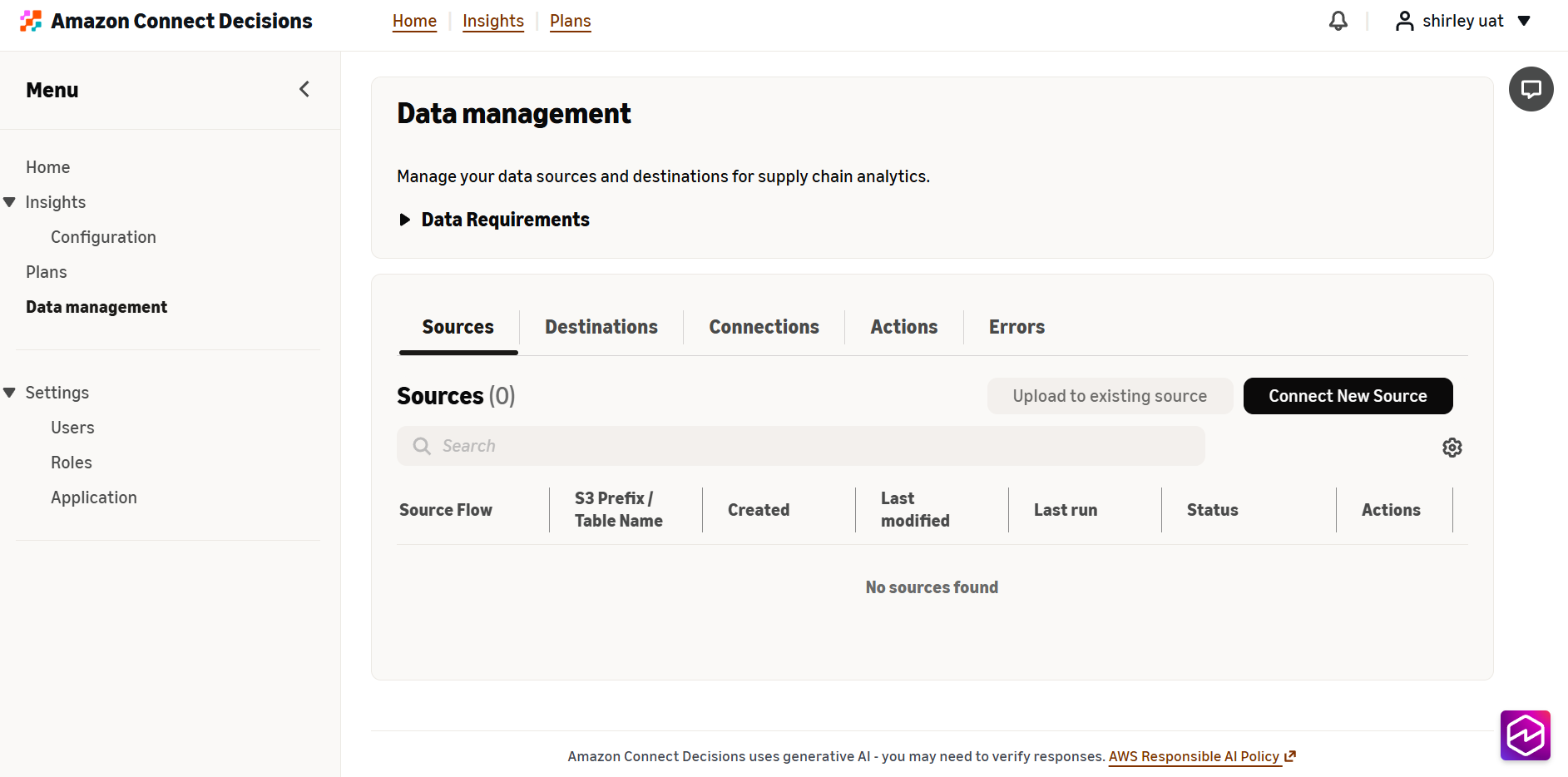Focus the sources Search field

click(x=801, y=446)
